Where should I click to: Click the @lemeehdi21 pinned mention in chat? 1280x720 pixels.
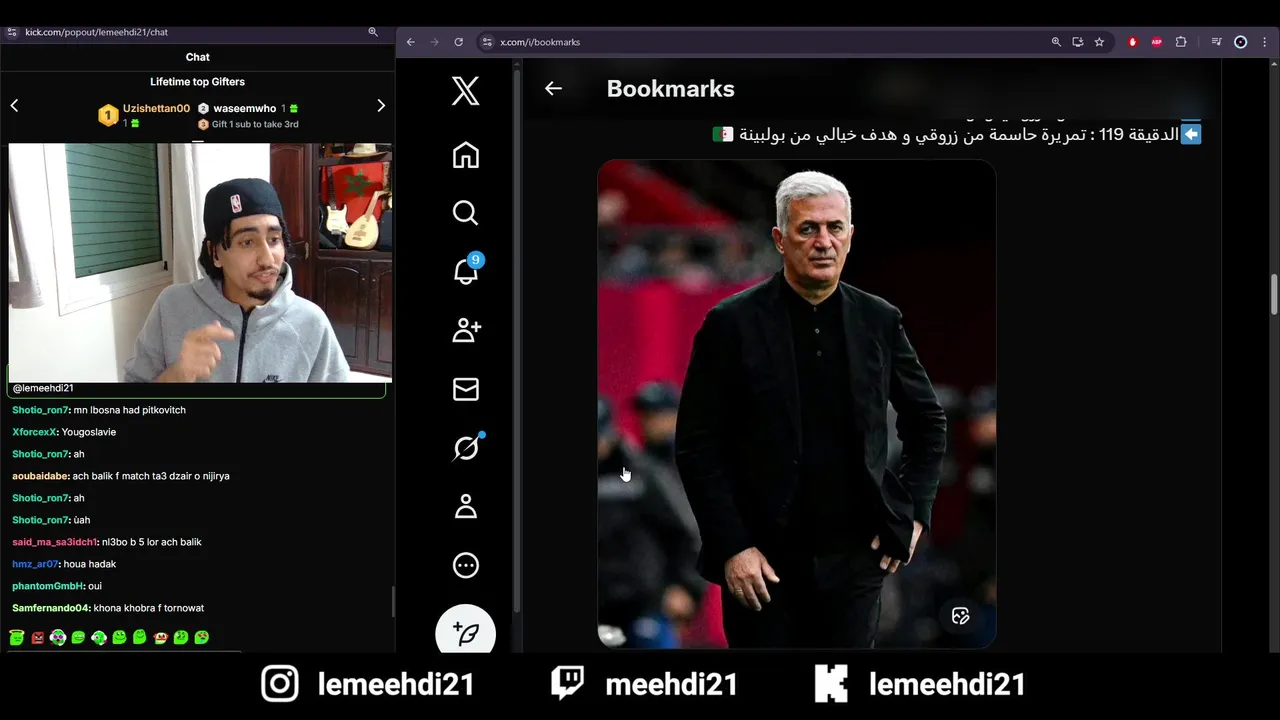[43, 388]
